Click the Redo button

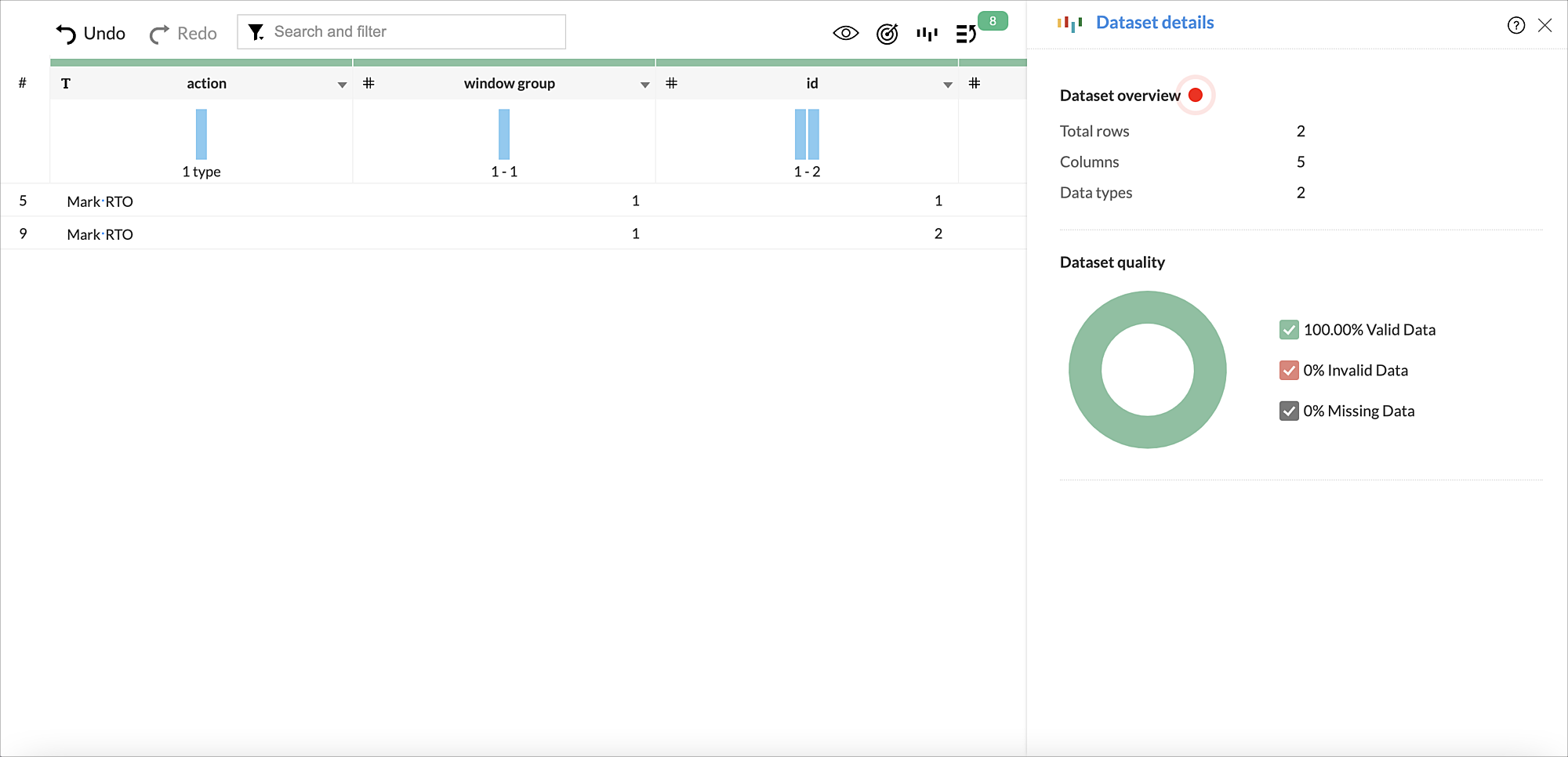tap(182, 34)
